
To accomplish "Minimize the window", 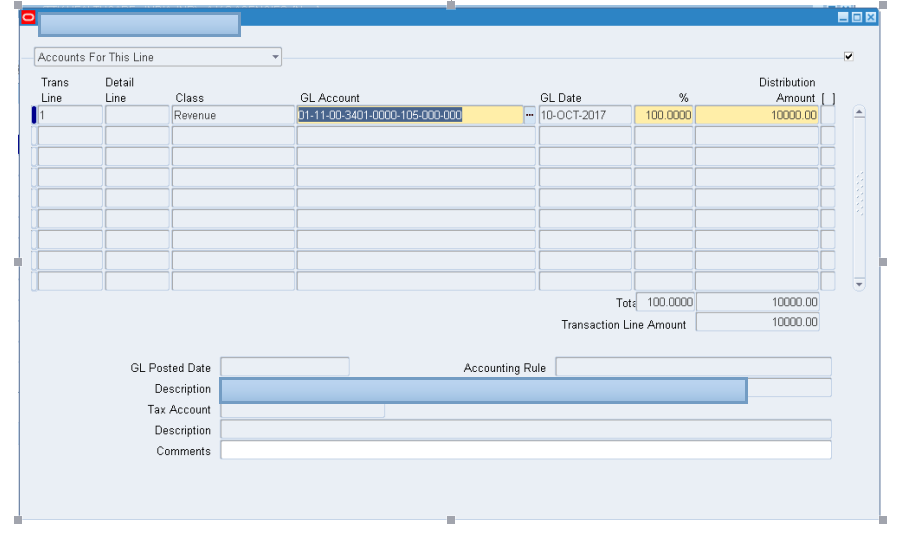I will coord(843,17).
